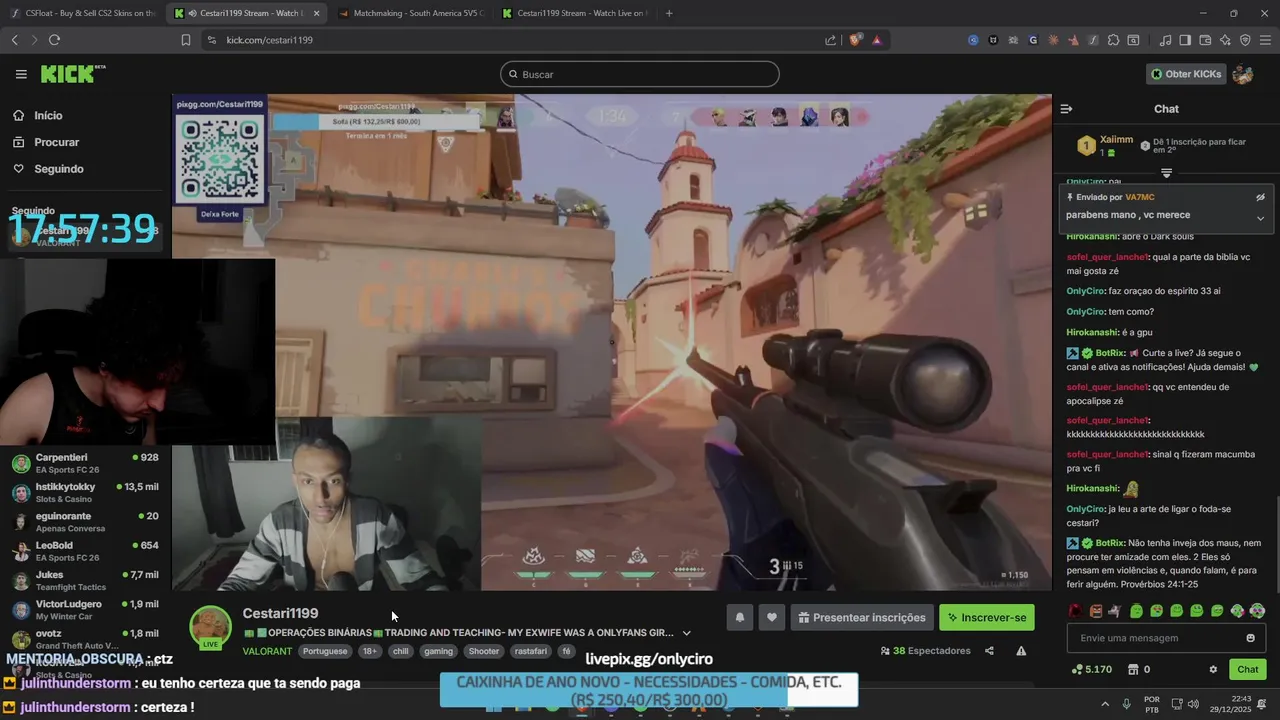Select the gaming tag
Screen dimensions: 1280x720
click(438, 651)
